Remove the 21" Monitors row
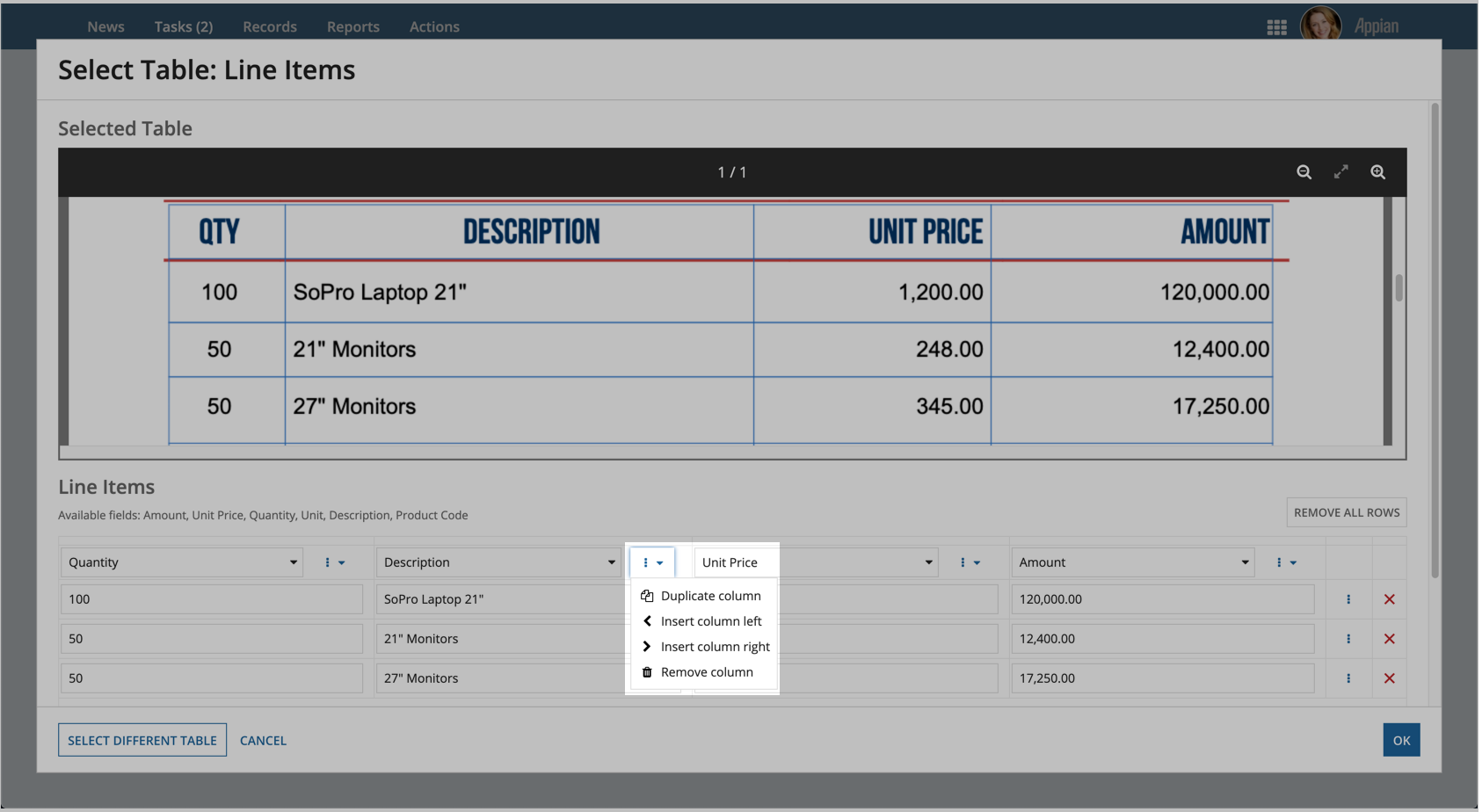Screen dimensions: 1482x812 tap(1389, 639)
